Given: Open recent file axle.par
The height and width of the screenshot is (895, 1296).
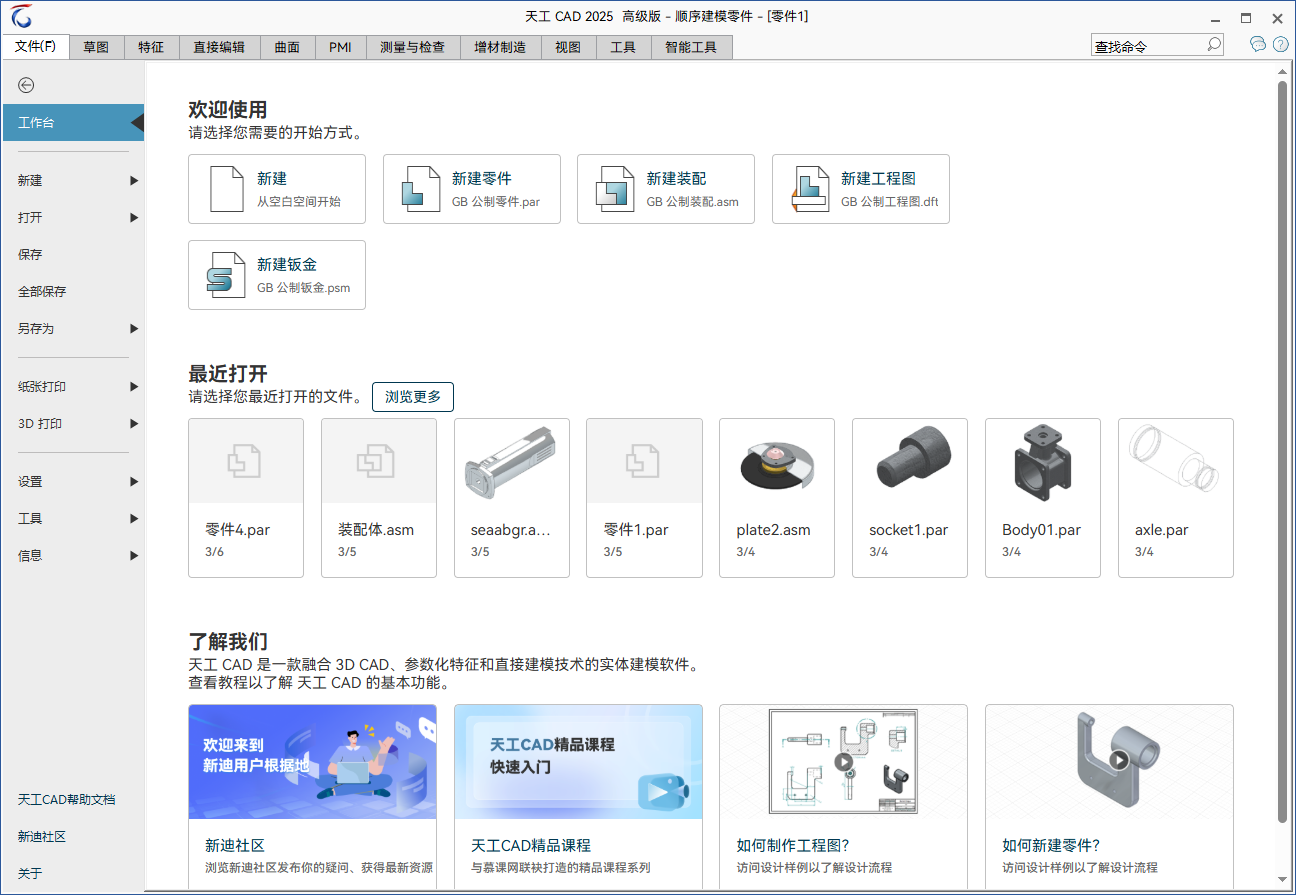Looking at the screenshot, I should 1176,498.
